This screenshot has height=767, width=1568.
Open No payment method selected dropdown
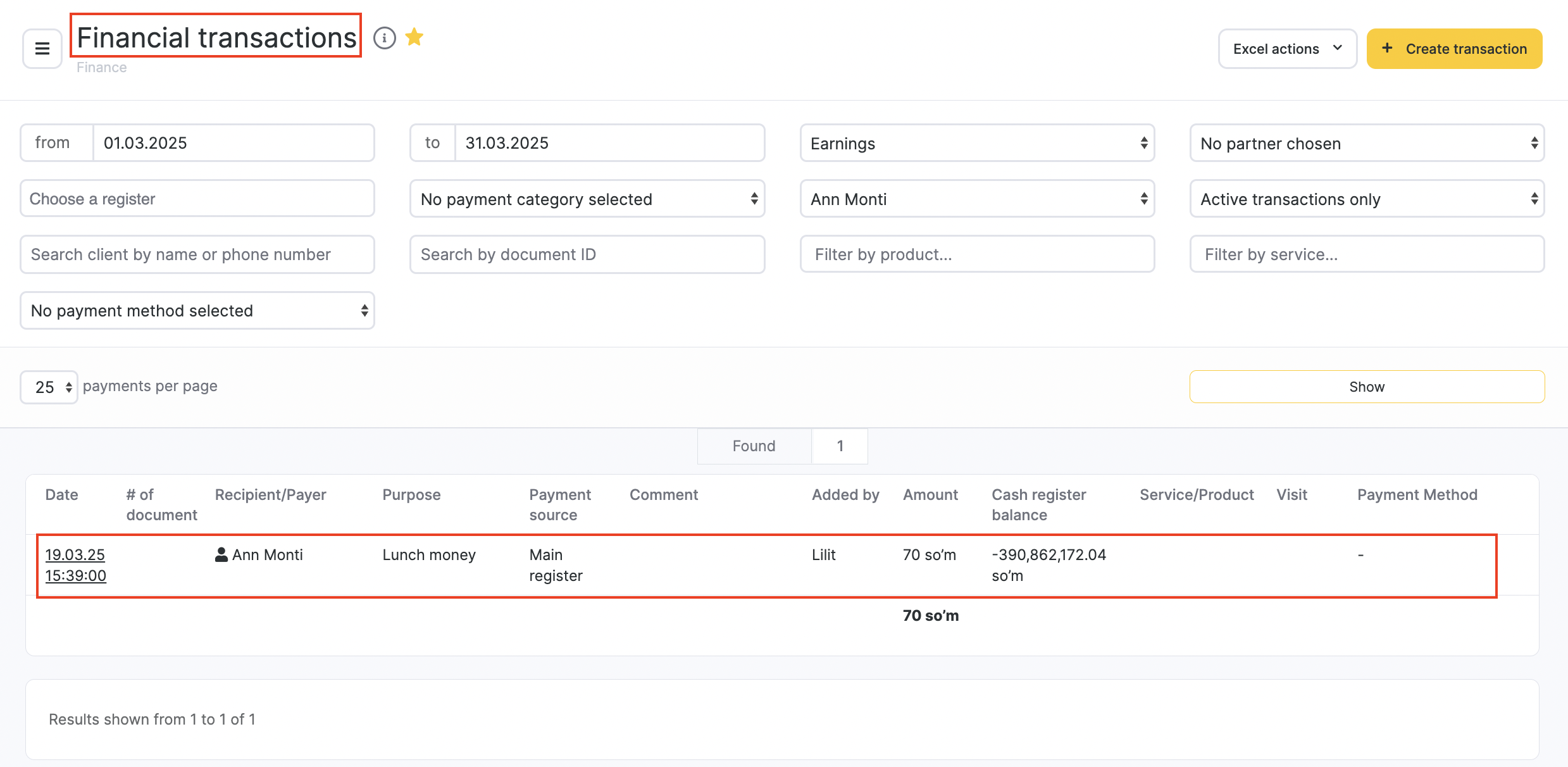coord(197,310)
